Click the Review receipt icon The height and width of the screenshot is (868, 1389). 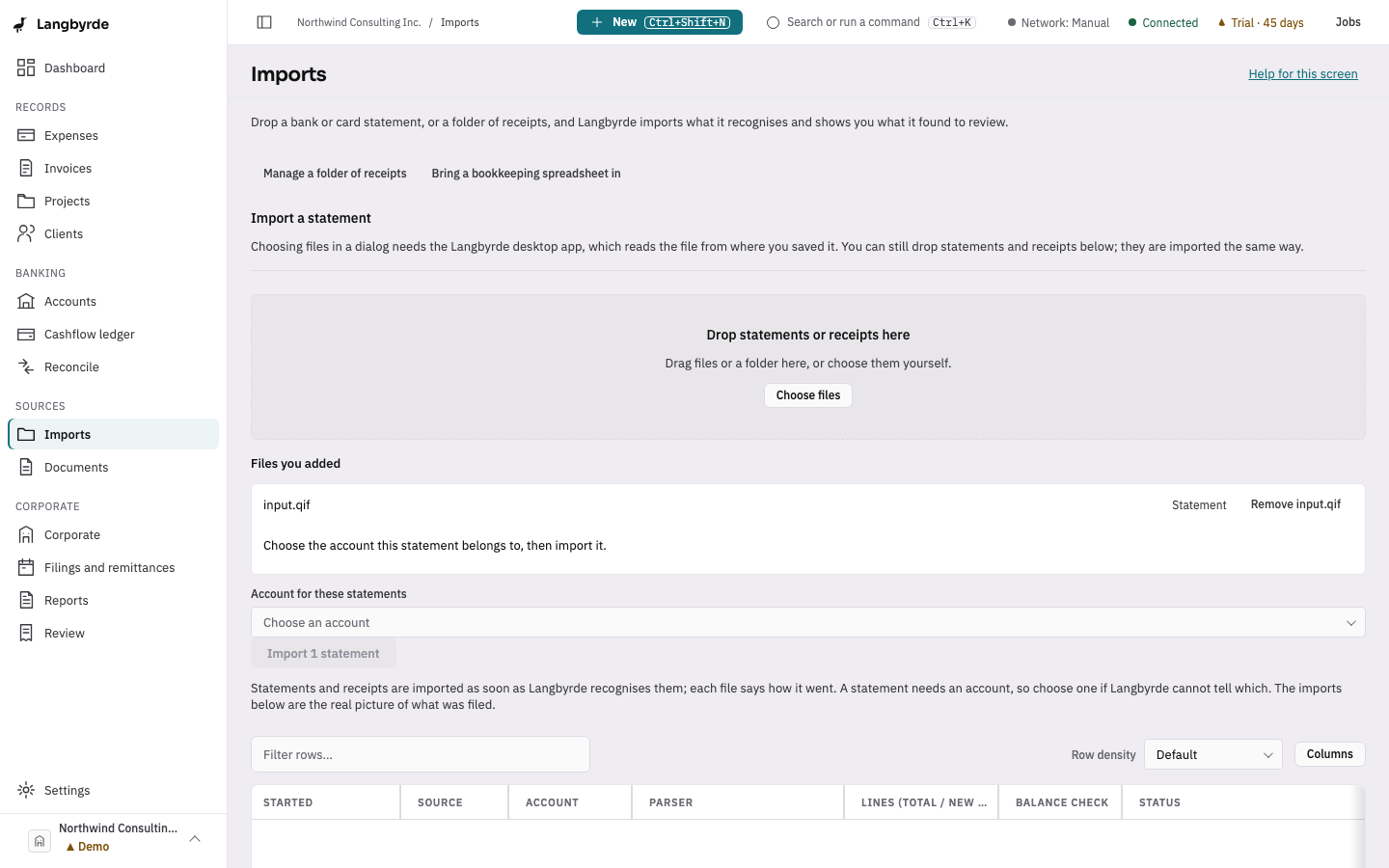26,633
